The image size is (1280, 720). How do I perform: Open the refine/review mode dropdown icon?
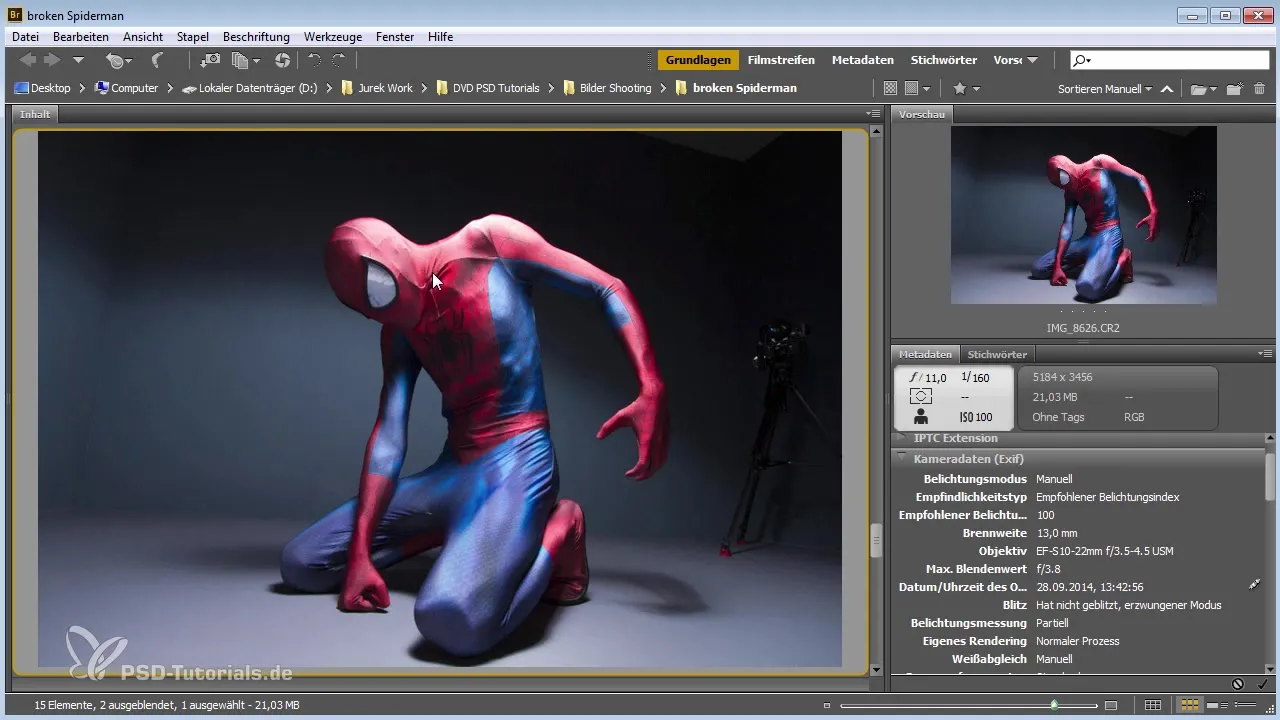(245, 61)
